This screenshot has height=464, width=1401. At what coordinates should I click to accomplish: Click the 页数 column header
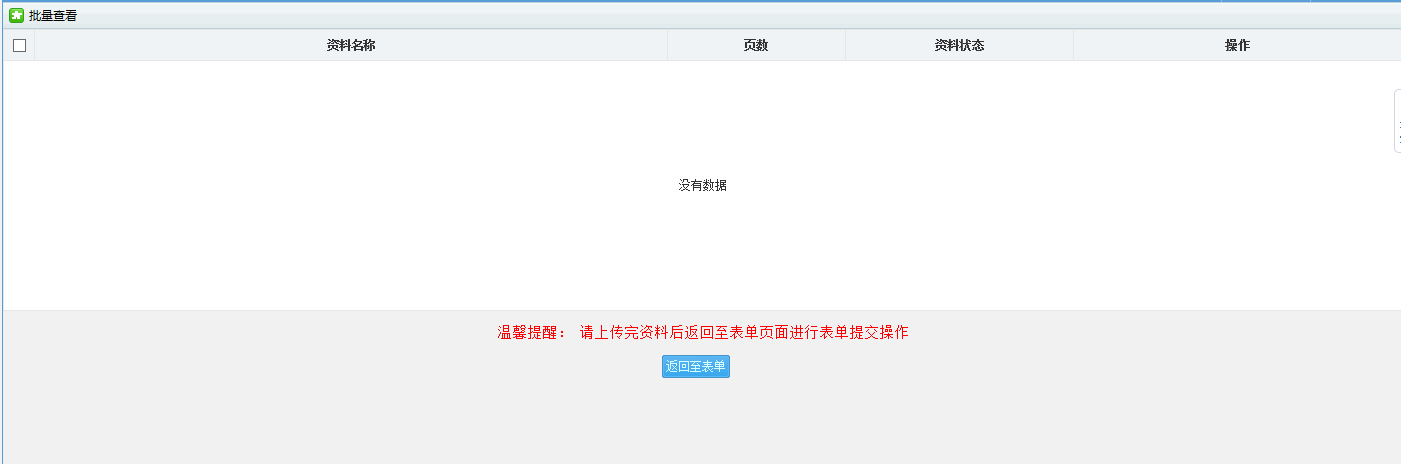click(756, 45)
